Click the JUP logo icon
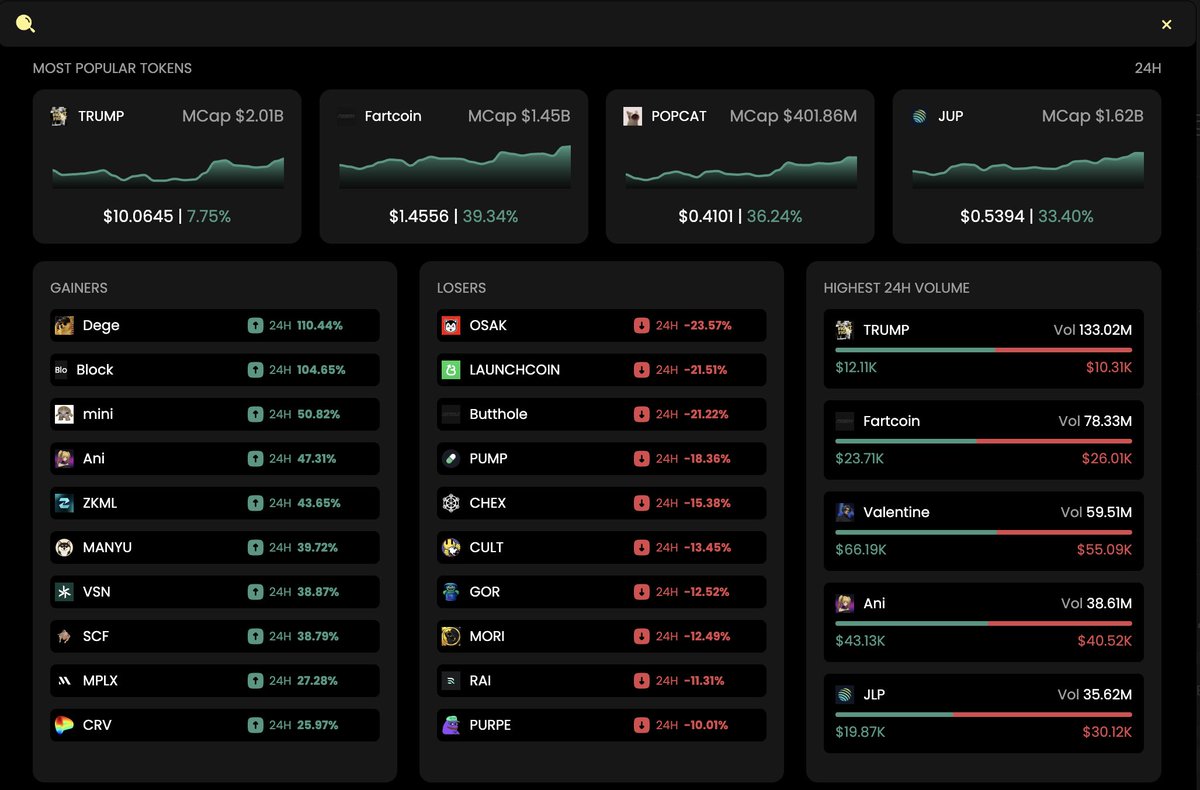 point(919,116)
